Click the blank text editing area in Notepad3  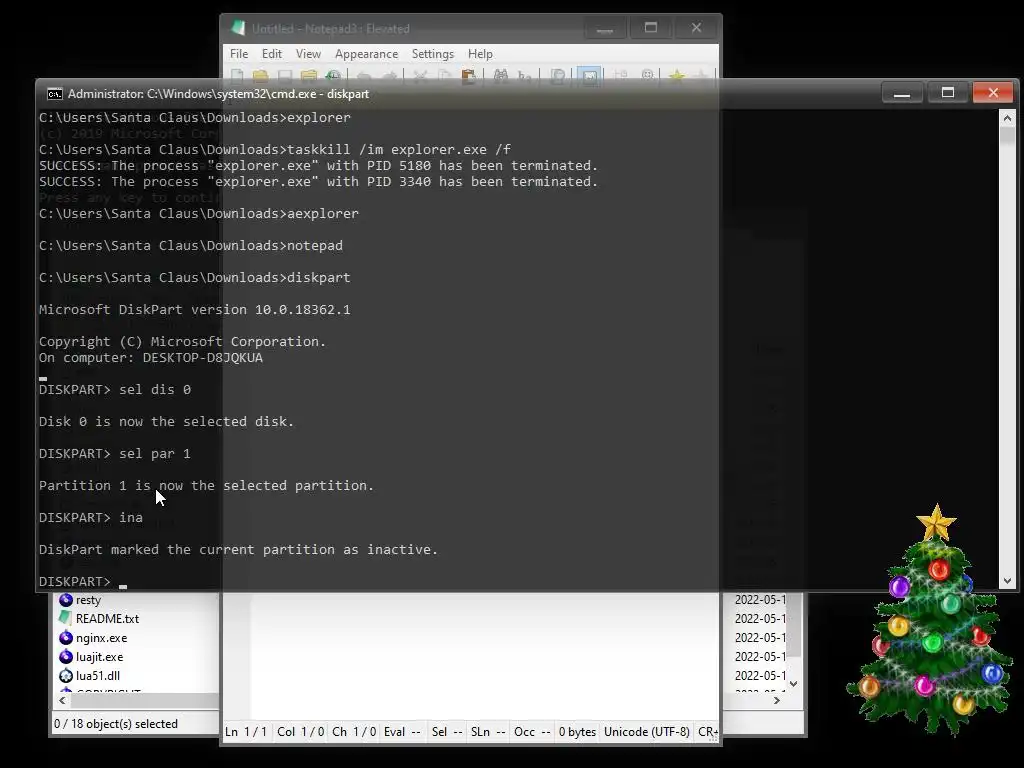pos(485,655)
